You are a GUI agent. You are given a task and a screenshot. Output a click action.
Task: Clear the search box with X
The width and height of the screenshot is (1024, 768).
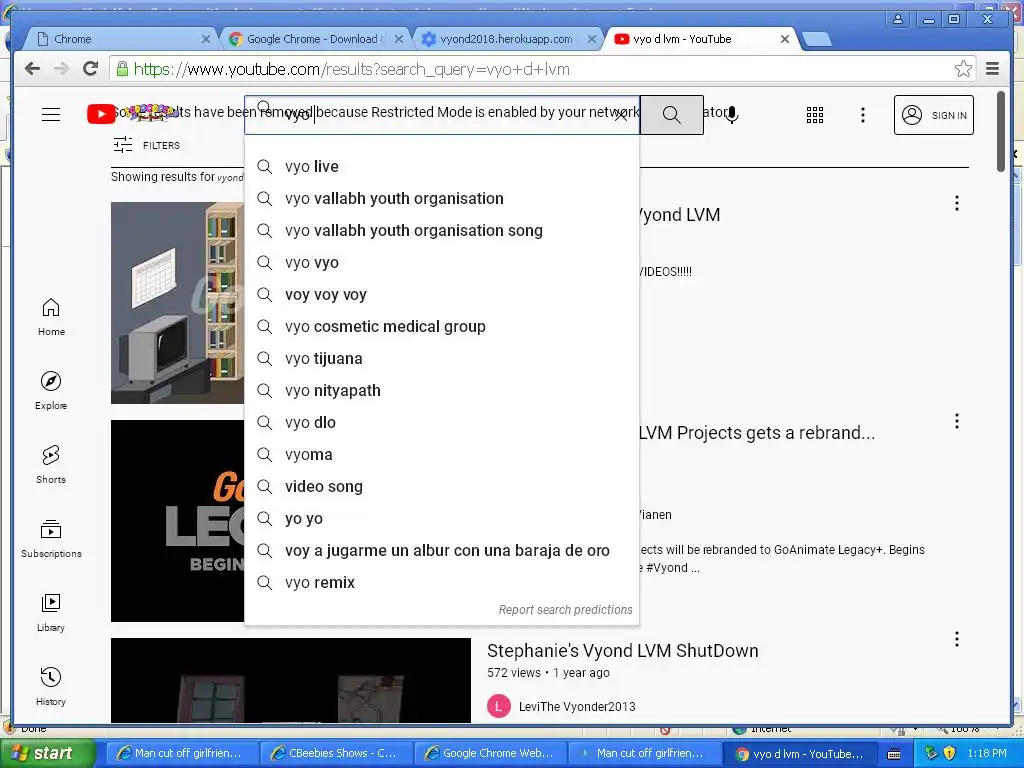point(620,115)
